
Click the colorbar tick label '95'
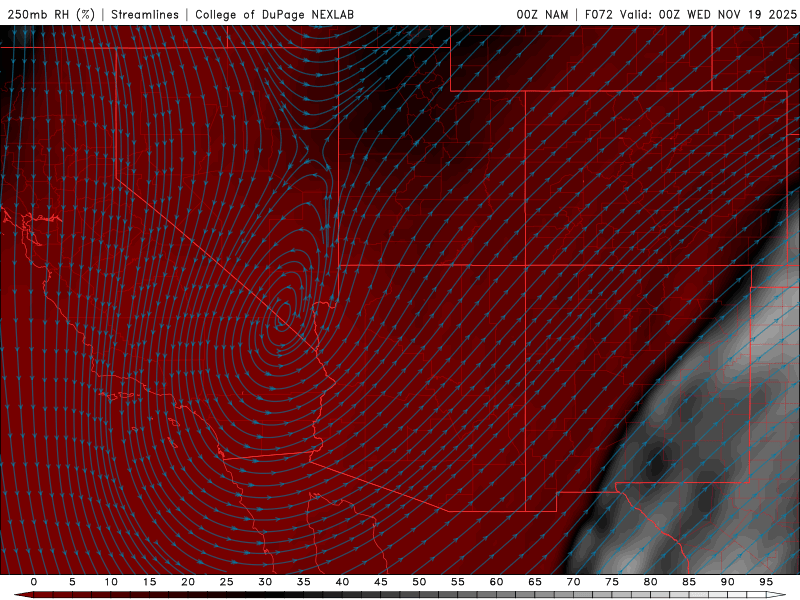click(766, 582)
